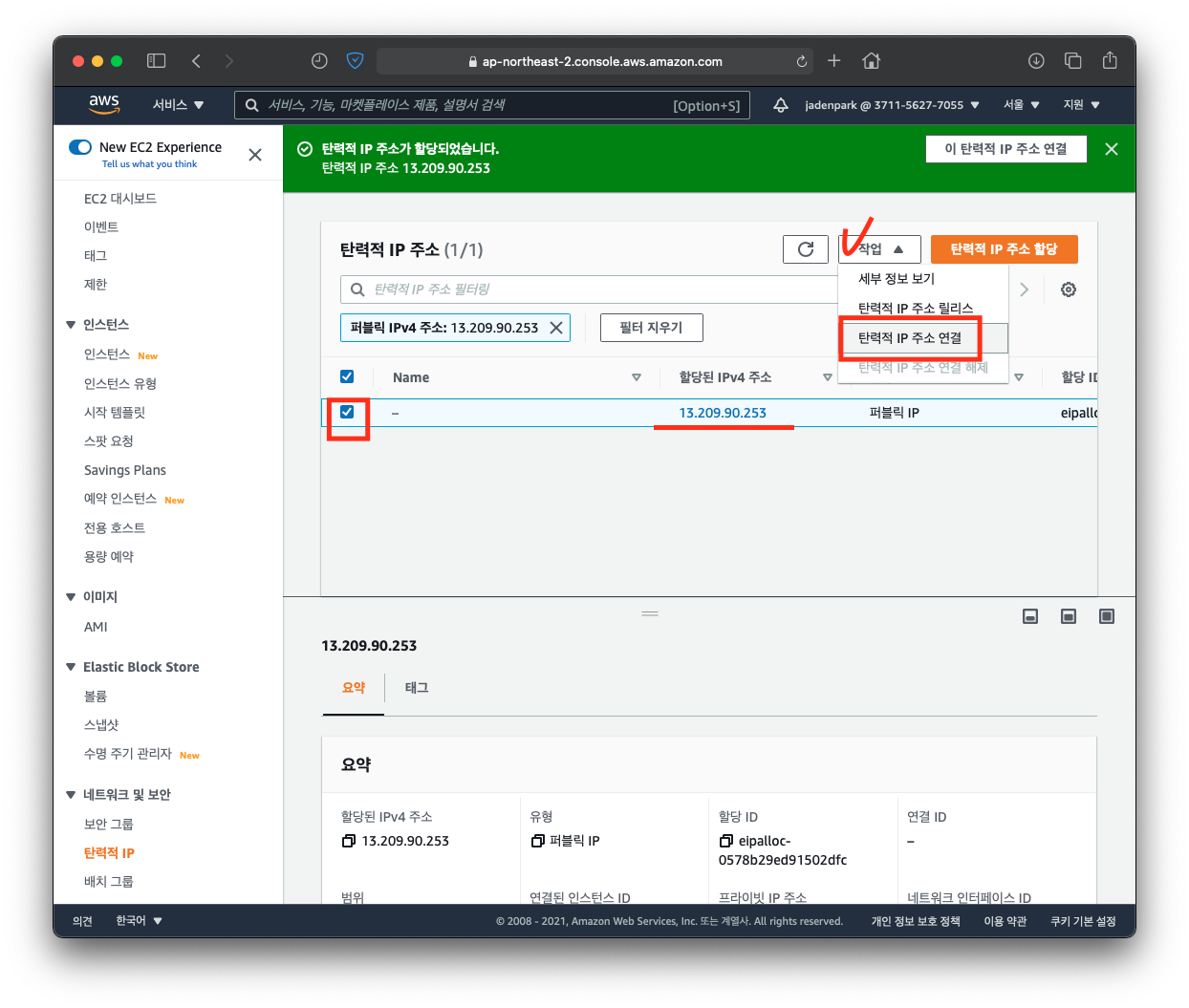1189x1008 pixels.
Task: Grab the panel split handle above details
Action: [650, 613]
